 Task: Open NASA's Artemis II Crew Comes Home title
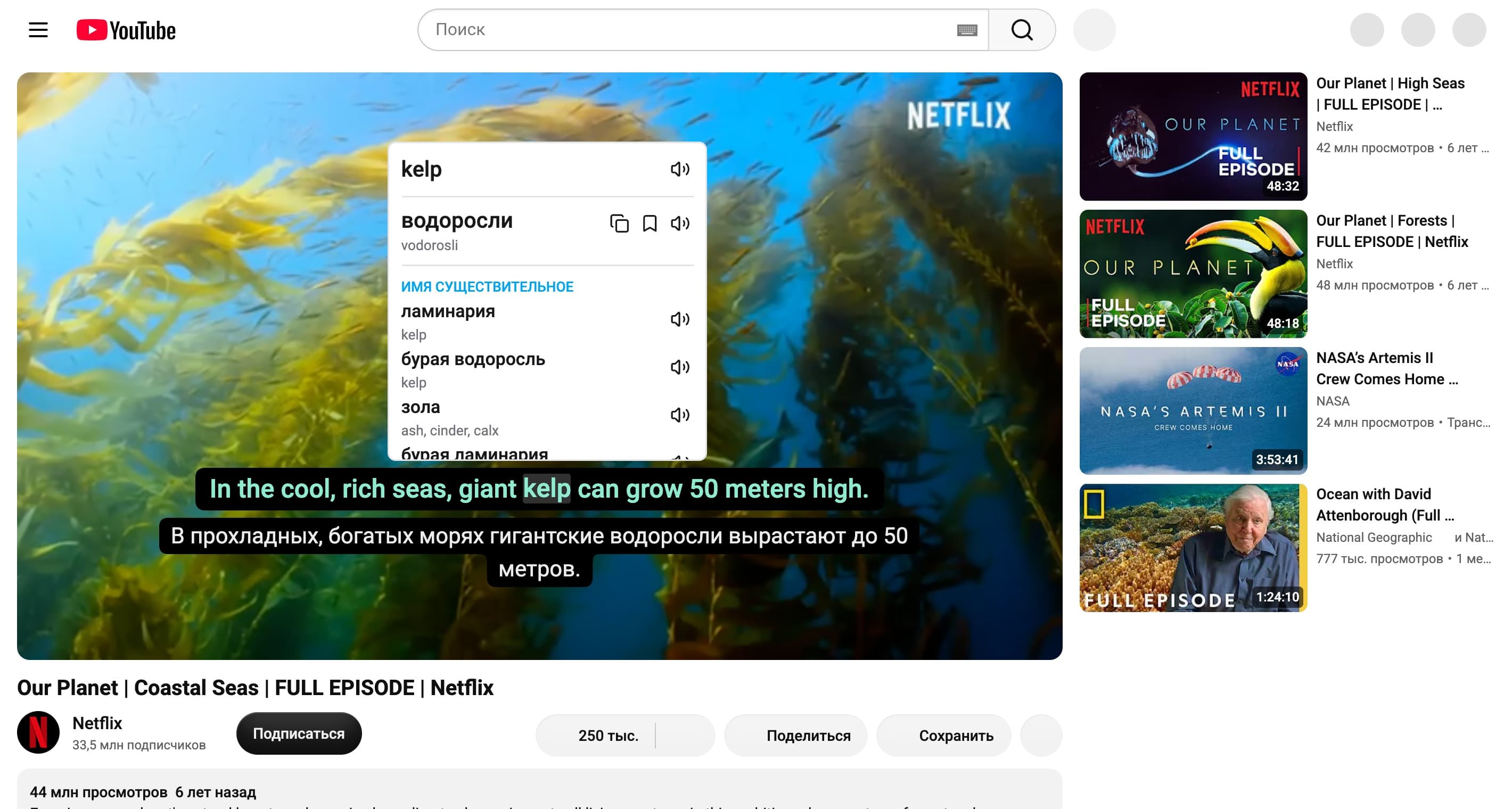coord(1386,368)
